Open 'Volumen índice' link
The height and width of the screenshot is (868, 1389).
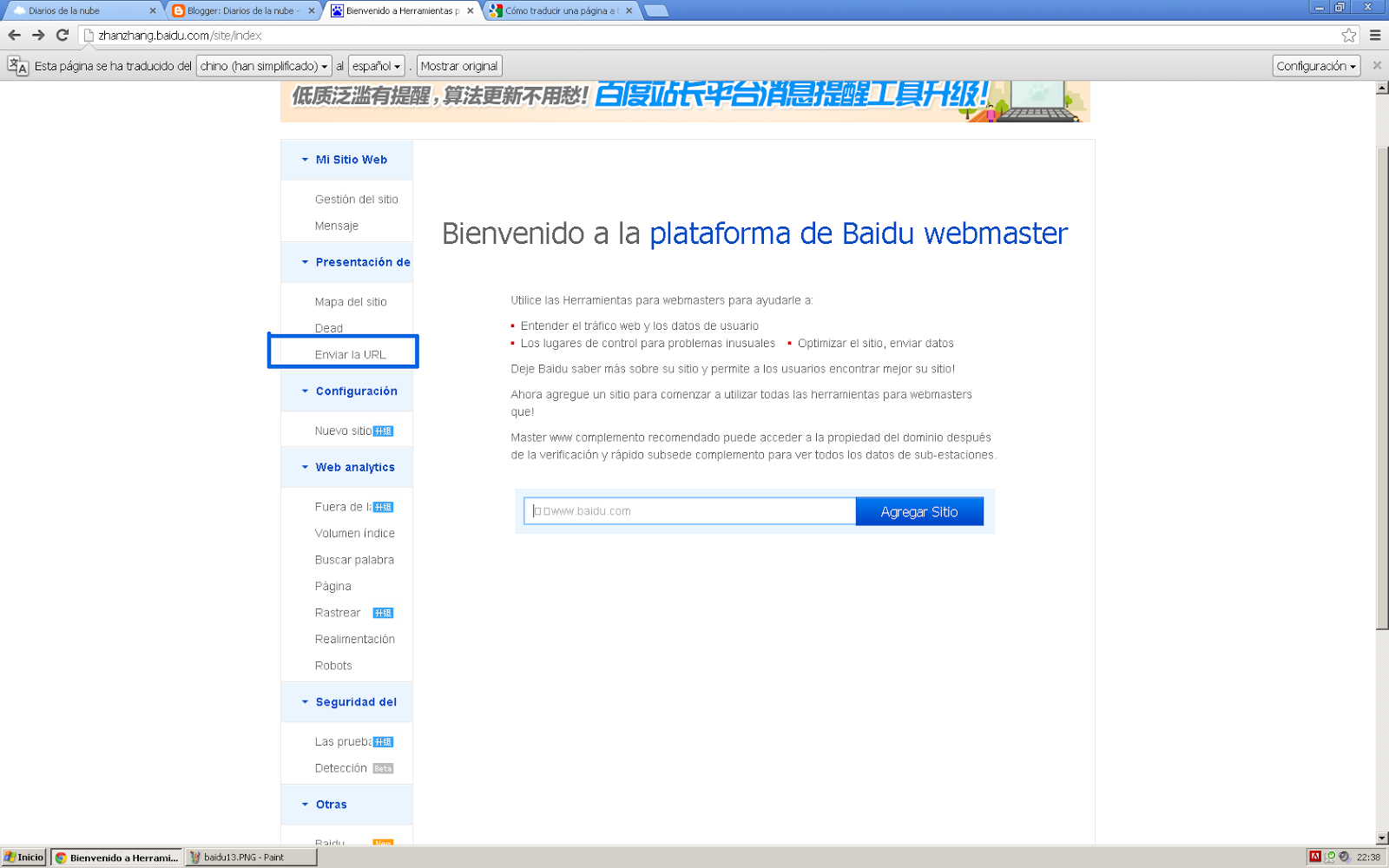coord(354,534)
